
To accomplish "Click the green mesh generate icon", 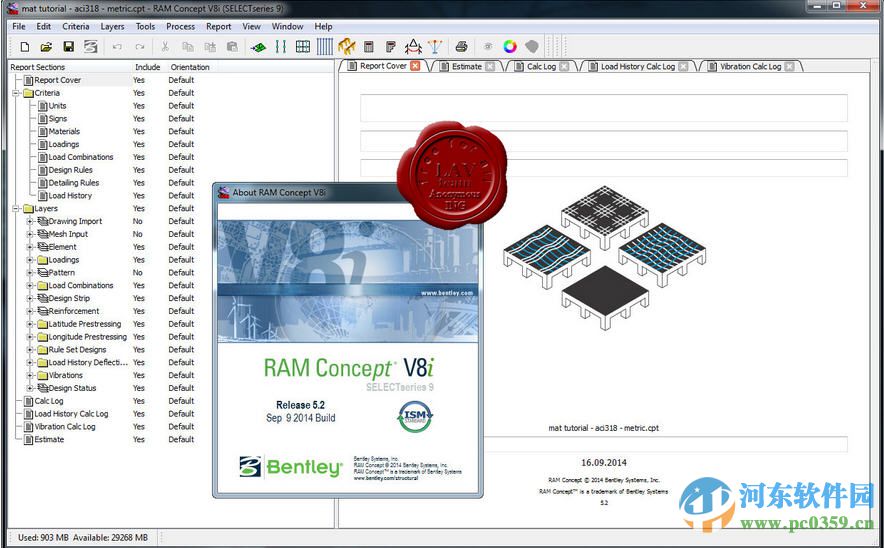I will pos(258,47).
